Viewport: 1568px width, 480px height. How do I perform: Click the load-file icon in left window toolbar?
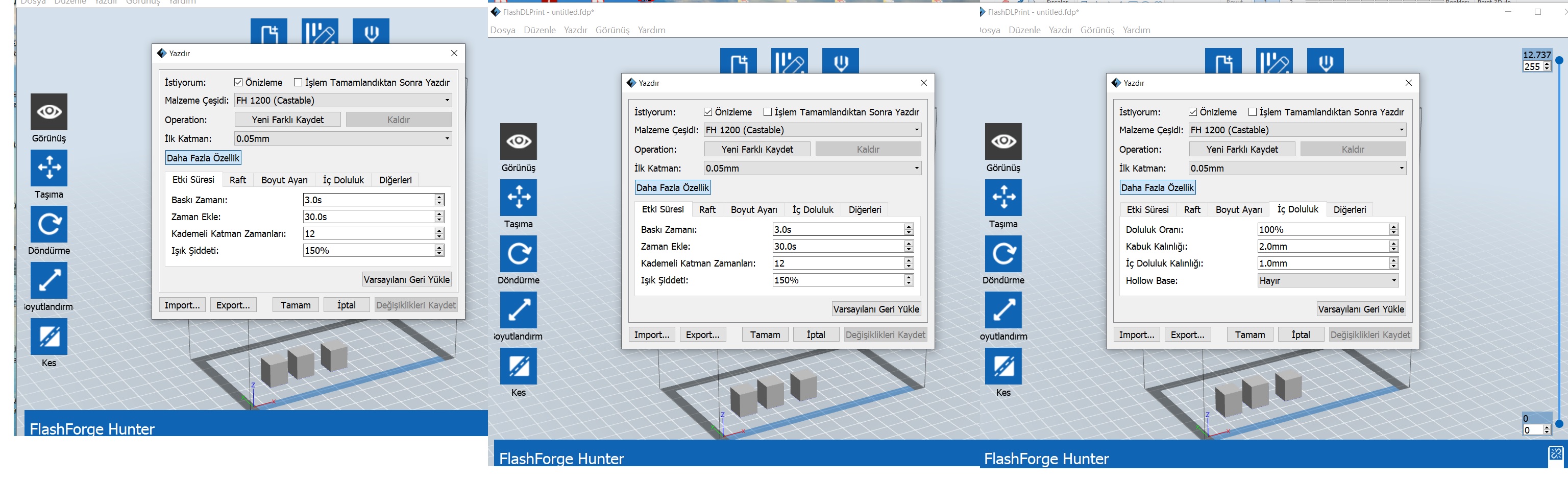(x=269, y=32)
